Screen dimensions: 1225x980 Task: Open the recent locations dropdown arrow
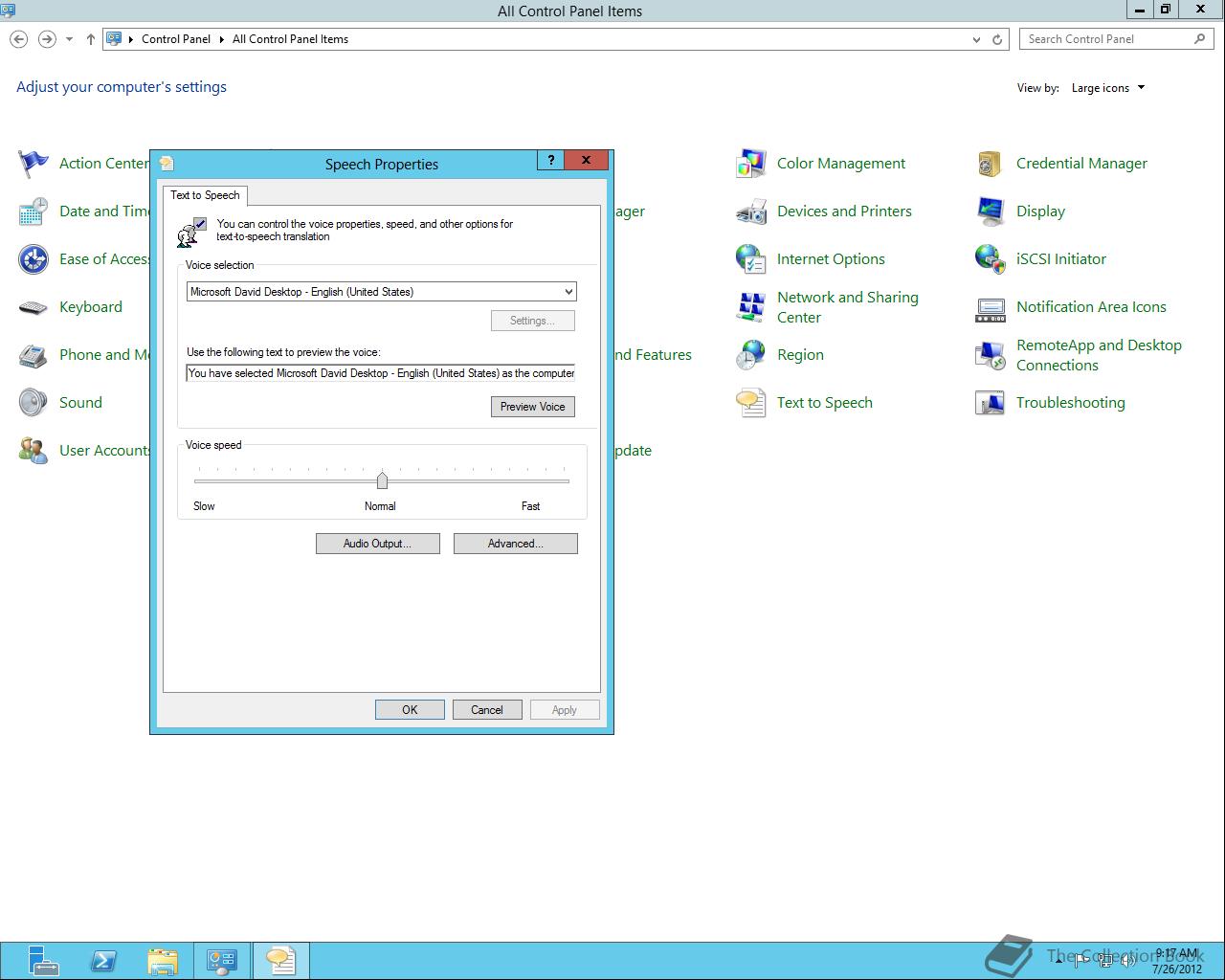(x=69, y=39)
